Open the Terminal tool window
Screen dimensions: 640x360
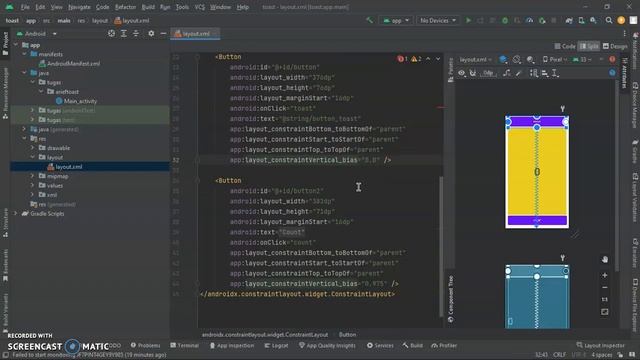[x=184, y=345]
